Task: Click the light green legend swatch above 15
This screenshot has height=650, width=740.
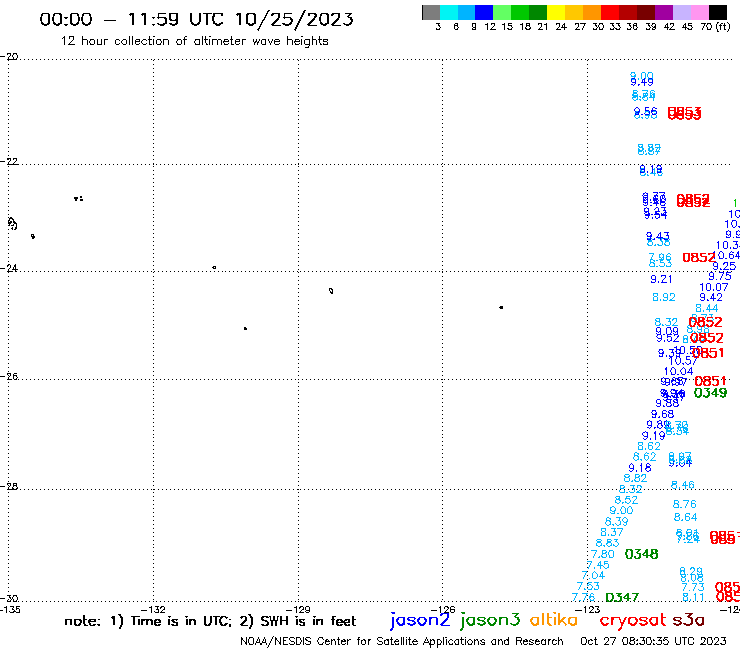Action: tap(503, 12)
